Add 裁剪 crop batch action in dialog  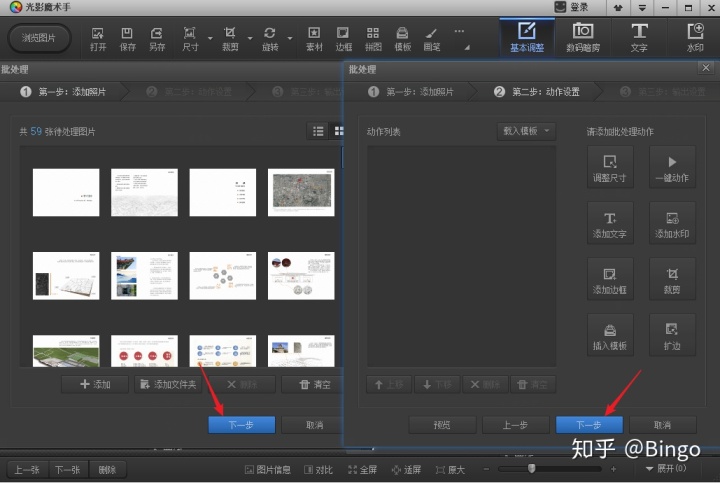(x=672, y=280)
